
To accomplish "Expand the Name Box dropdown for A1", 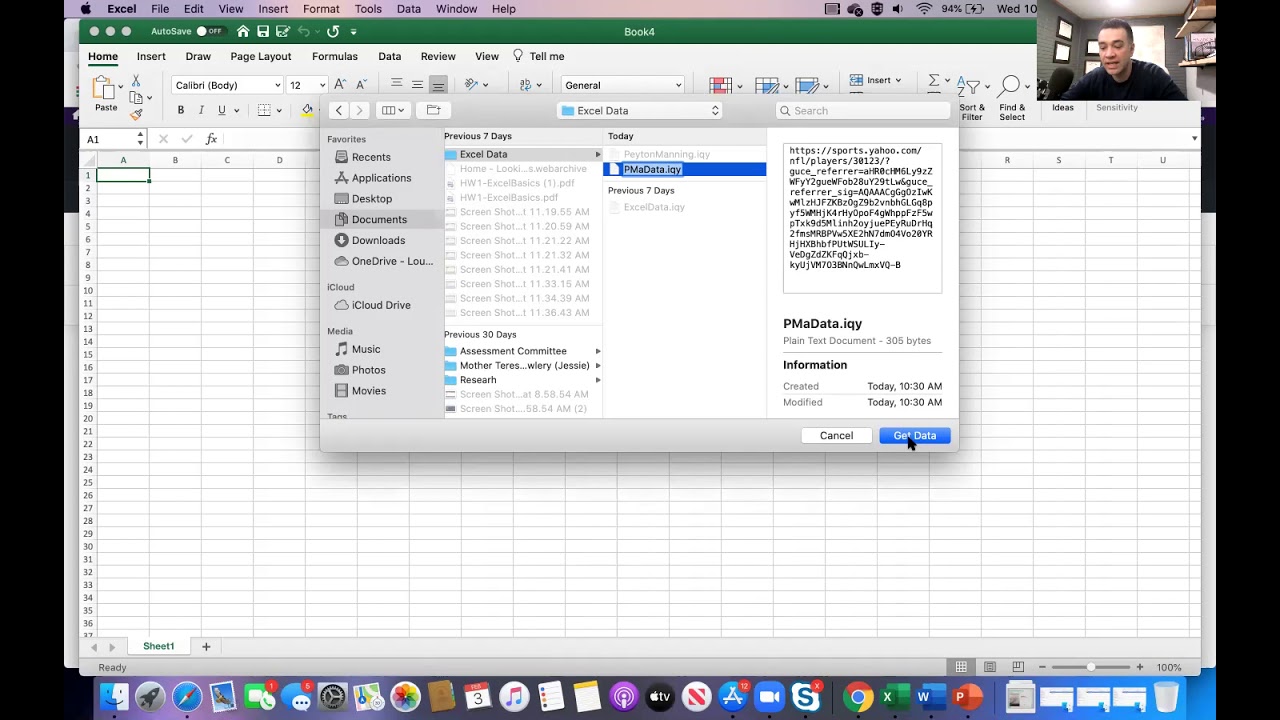I will click(140, 139).
